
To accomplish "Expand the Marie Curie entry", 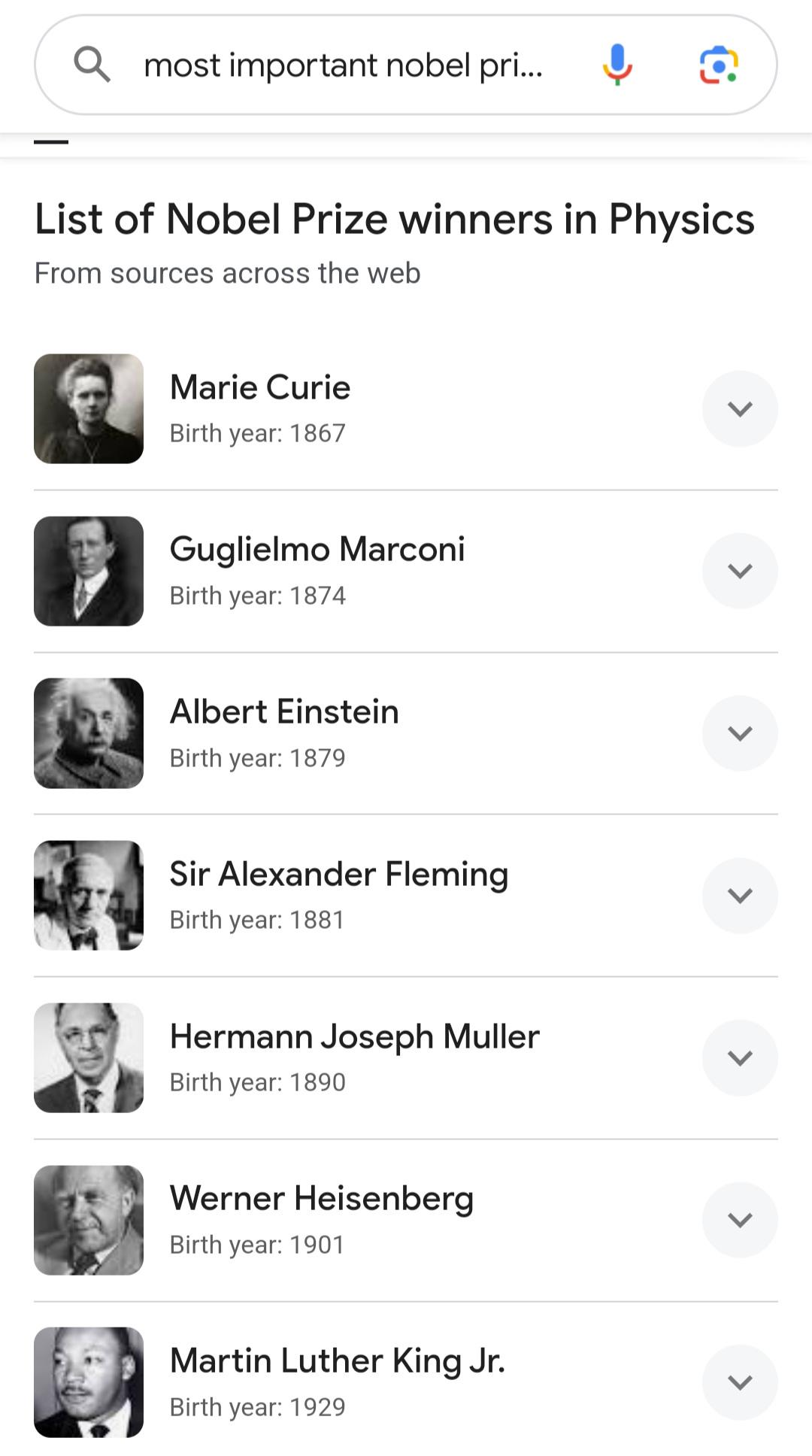I will [740, 408].
